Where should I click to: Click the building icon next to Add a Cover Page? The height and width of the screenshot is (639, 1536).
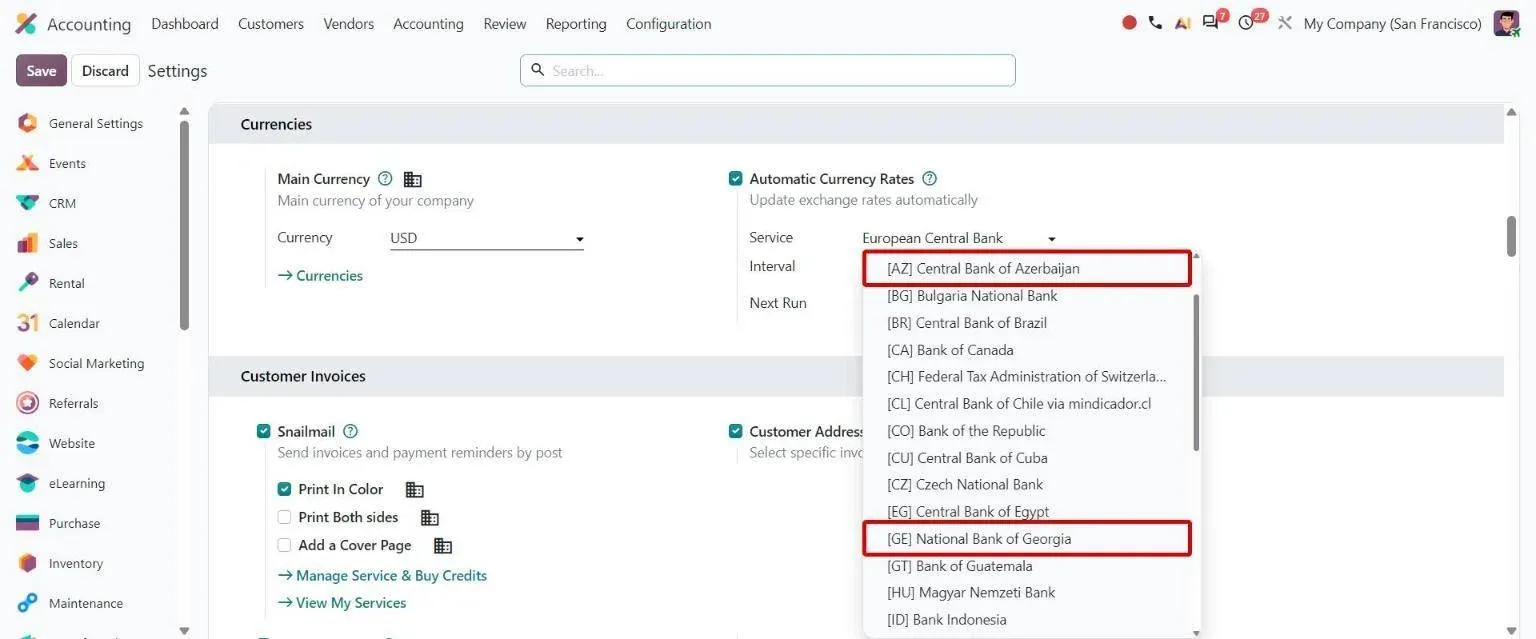point(442,546)
